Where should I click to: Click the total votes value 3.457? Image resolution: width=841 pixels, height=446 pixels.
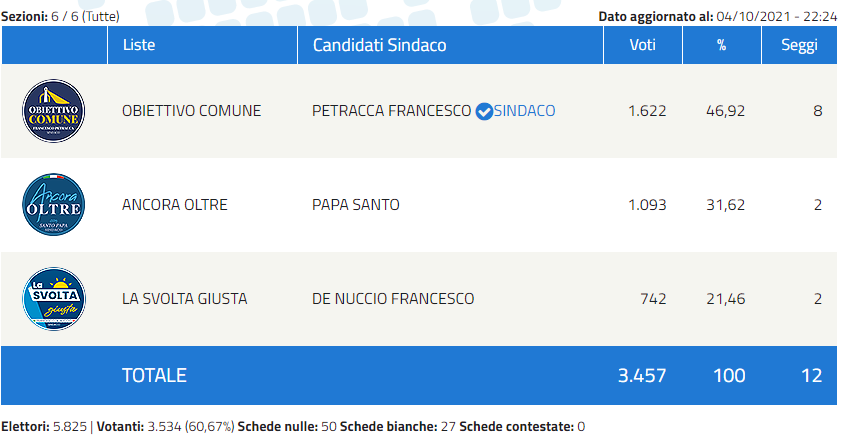click(642, 376)
